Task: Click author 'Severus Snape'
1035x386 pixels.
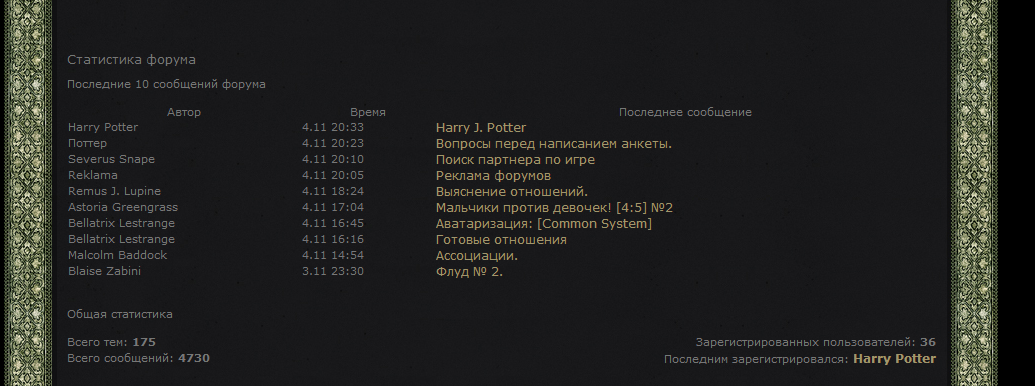Action: pyautogui.click(x=112, y=159)
